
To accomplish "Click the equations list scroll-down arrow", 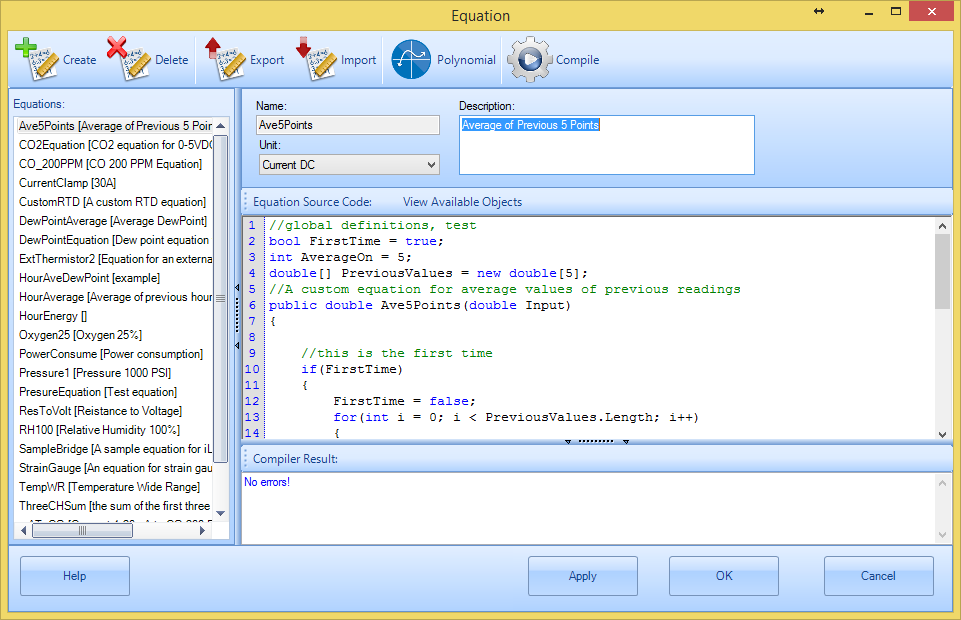I will 221,513.
